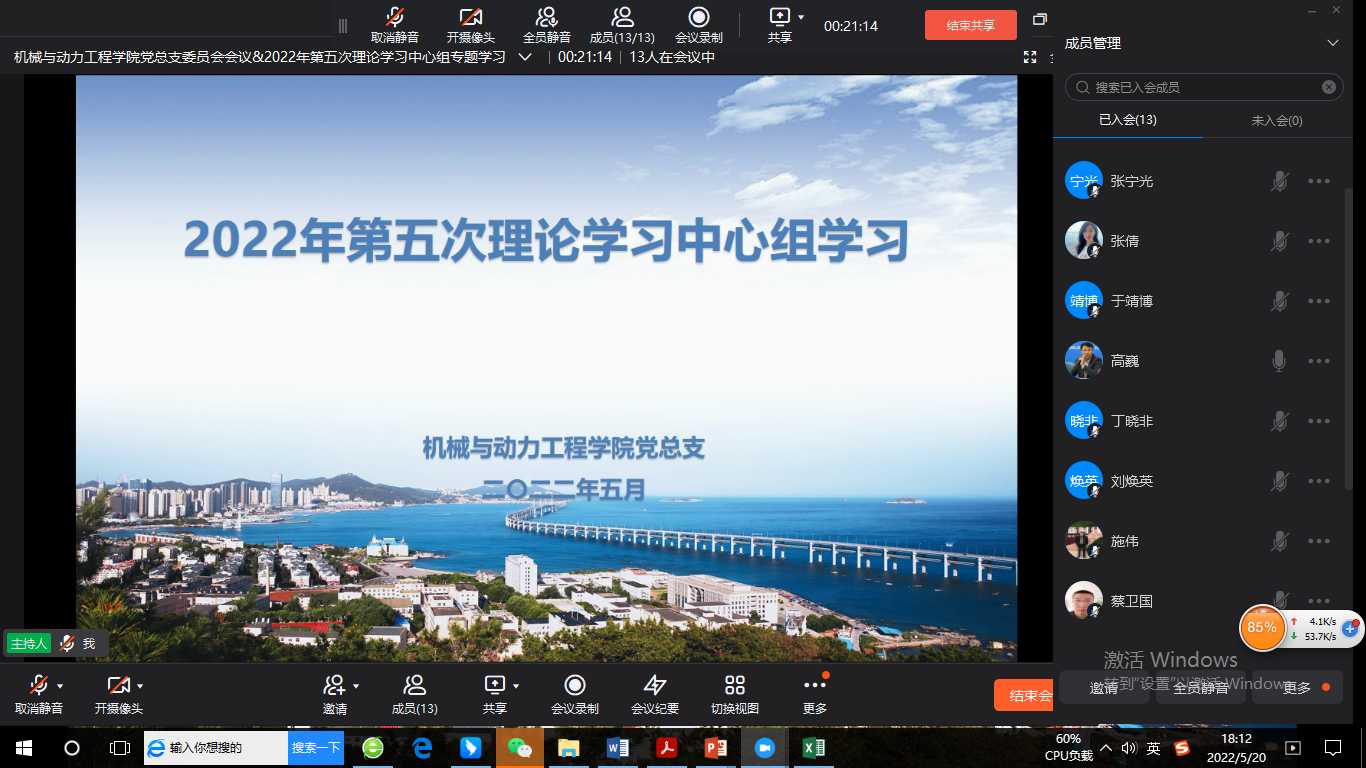Screen dimensions: 1366x768
Task: Click the 更多 three-dots icon in bottom toolbar
Action: pyautogui.click(x=815, y=685)
